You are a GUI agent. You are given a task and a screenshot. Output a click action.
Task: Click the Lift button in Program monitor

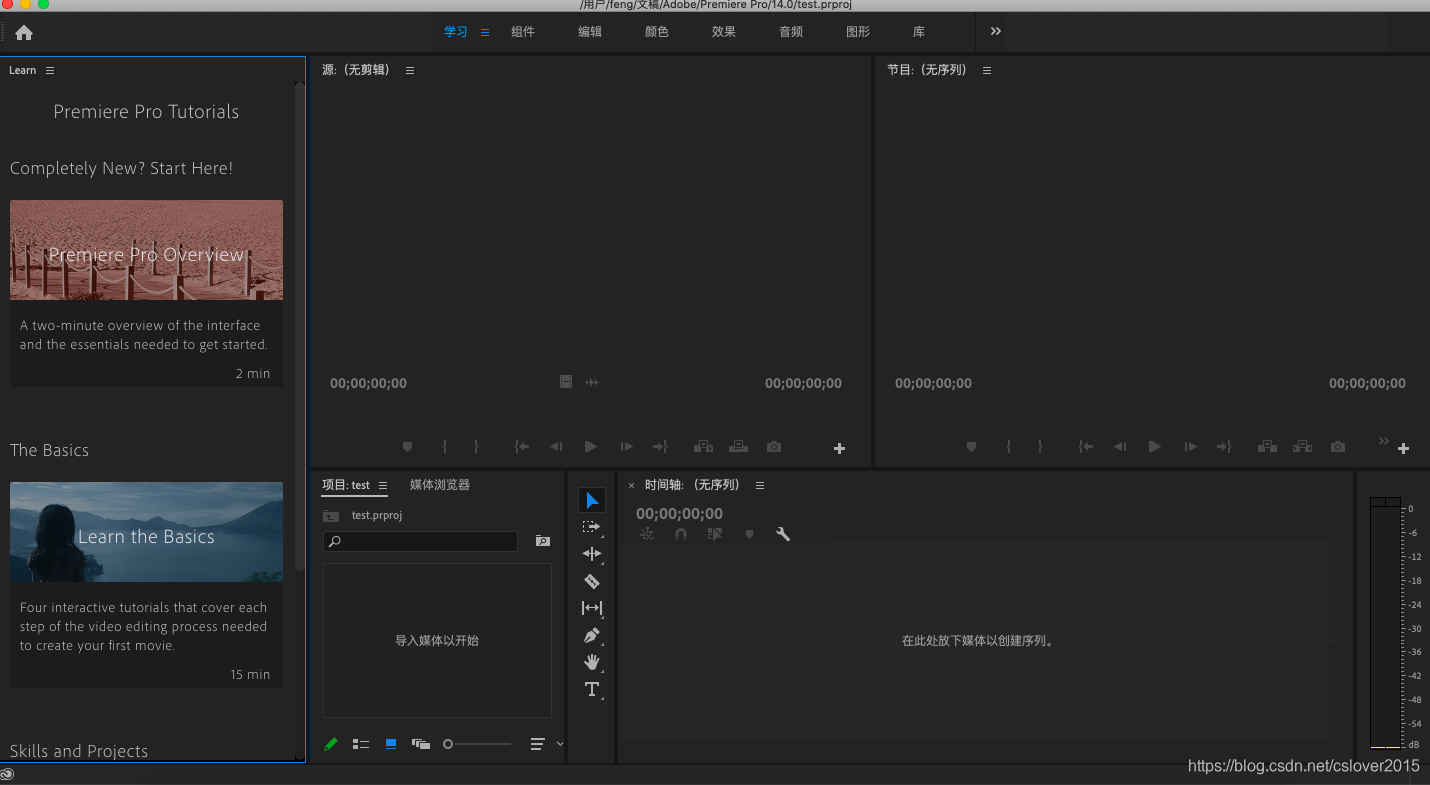tap(1267, 447)
